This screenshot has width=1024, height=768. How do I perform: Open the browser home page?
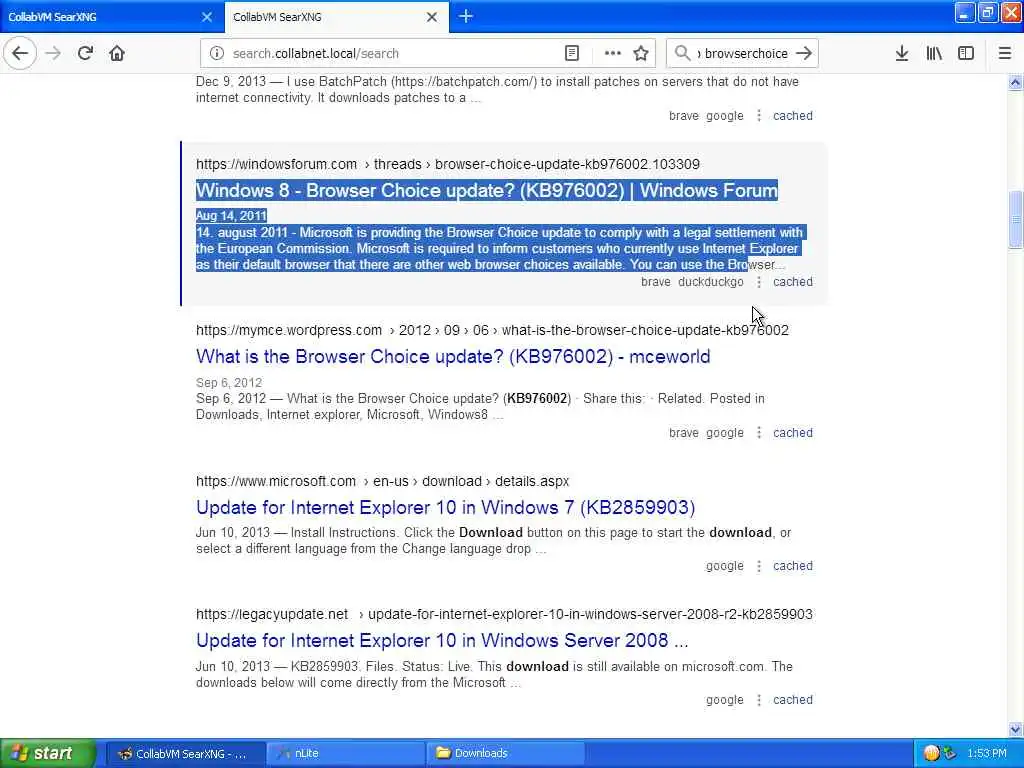(x=117, y=53)
